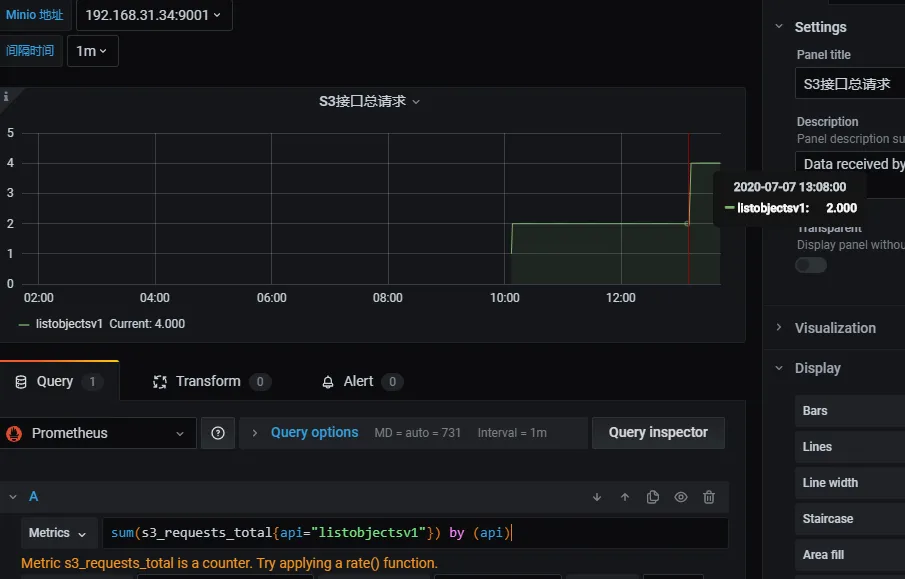Open the 1m interval dropdown
905x579 pixels.
pos(92,51)
